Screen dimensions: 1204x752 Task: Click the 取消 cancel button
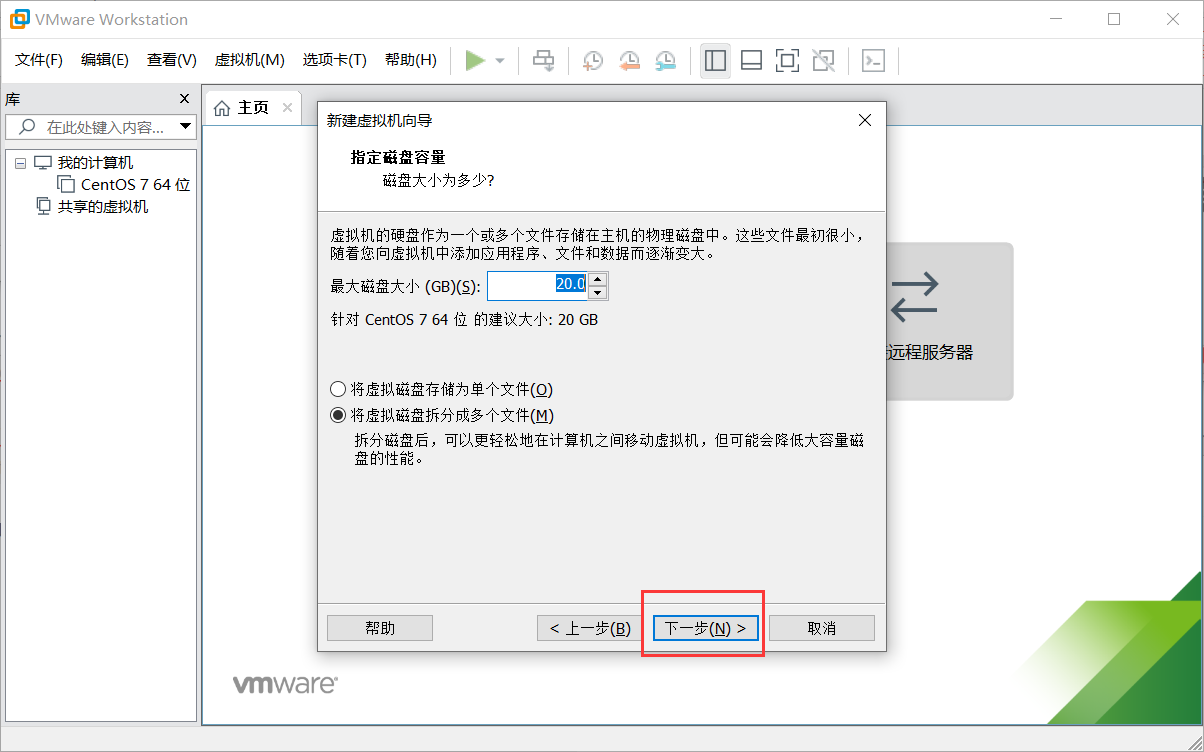click(822, 628)
